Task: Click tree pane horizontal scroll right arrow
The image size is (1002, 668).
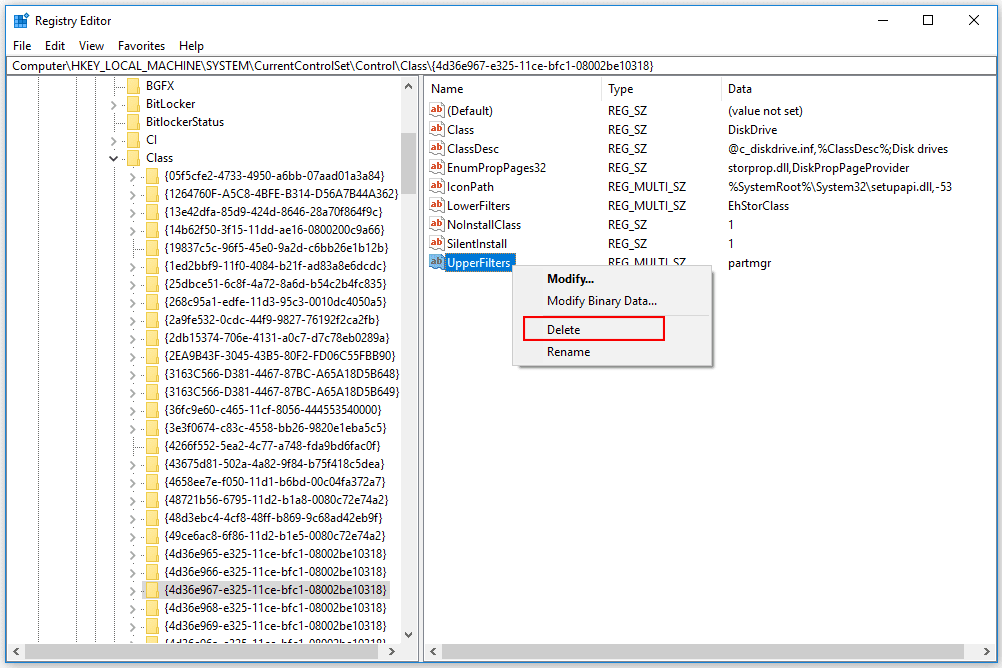Action: (x=392, y=651)
